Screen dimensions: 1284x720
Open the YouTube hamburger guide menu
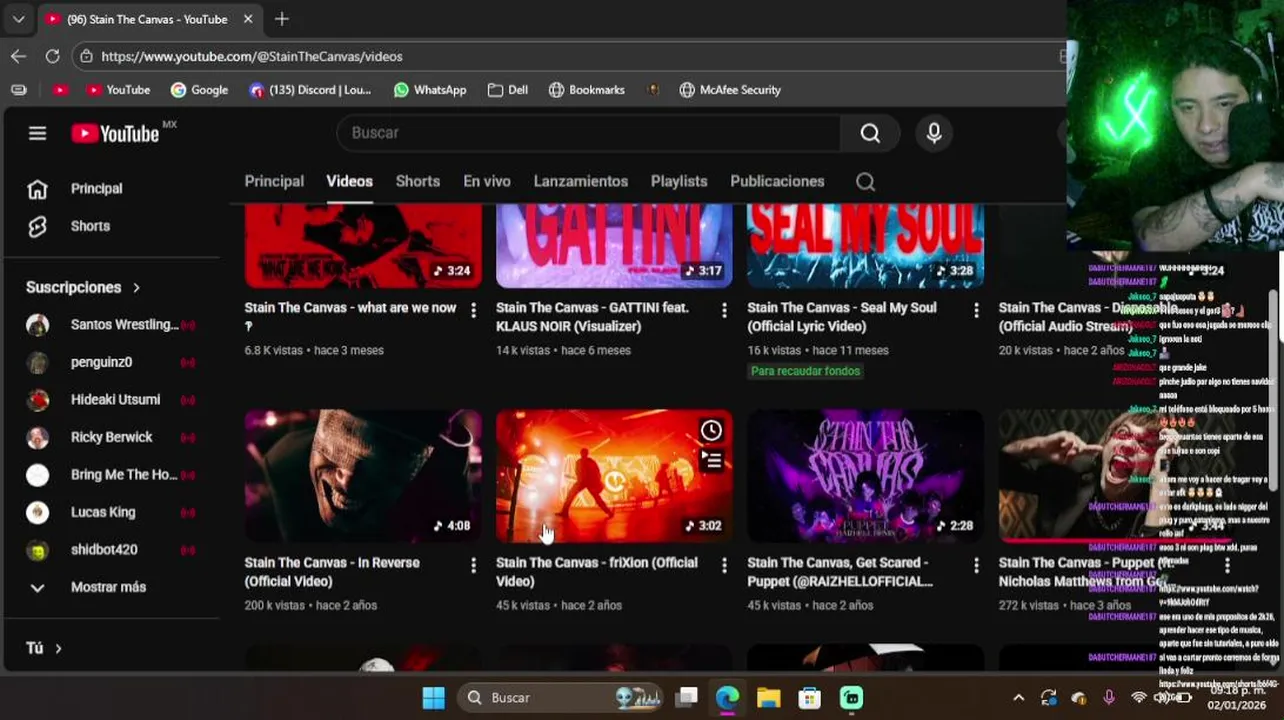tap(37, 133)
